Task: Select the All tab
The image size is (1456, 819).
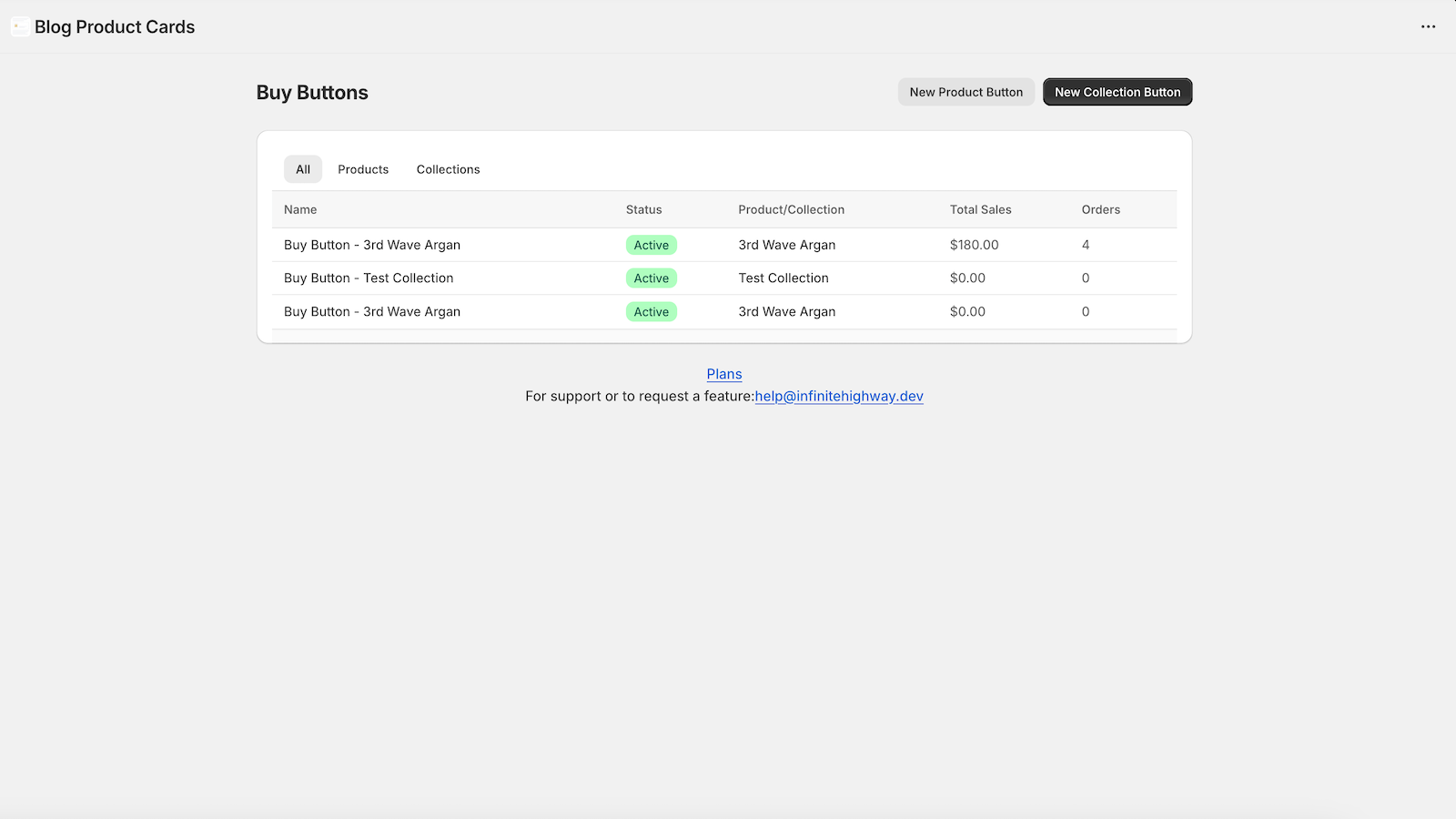Action: coord(303,169)
